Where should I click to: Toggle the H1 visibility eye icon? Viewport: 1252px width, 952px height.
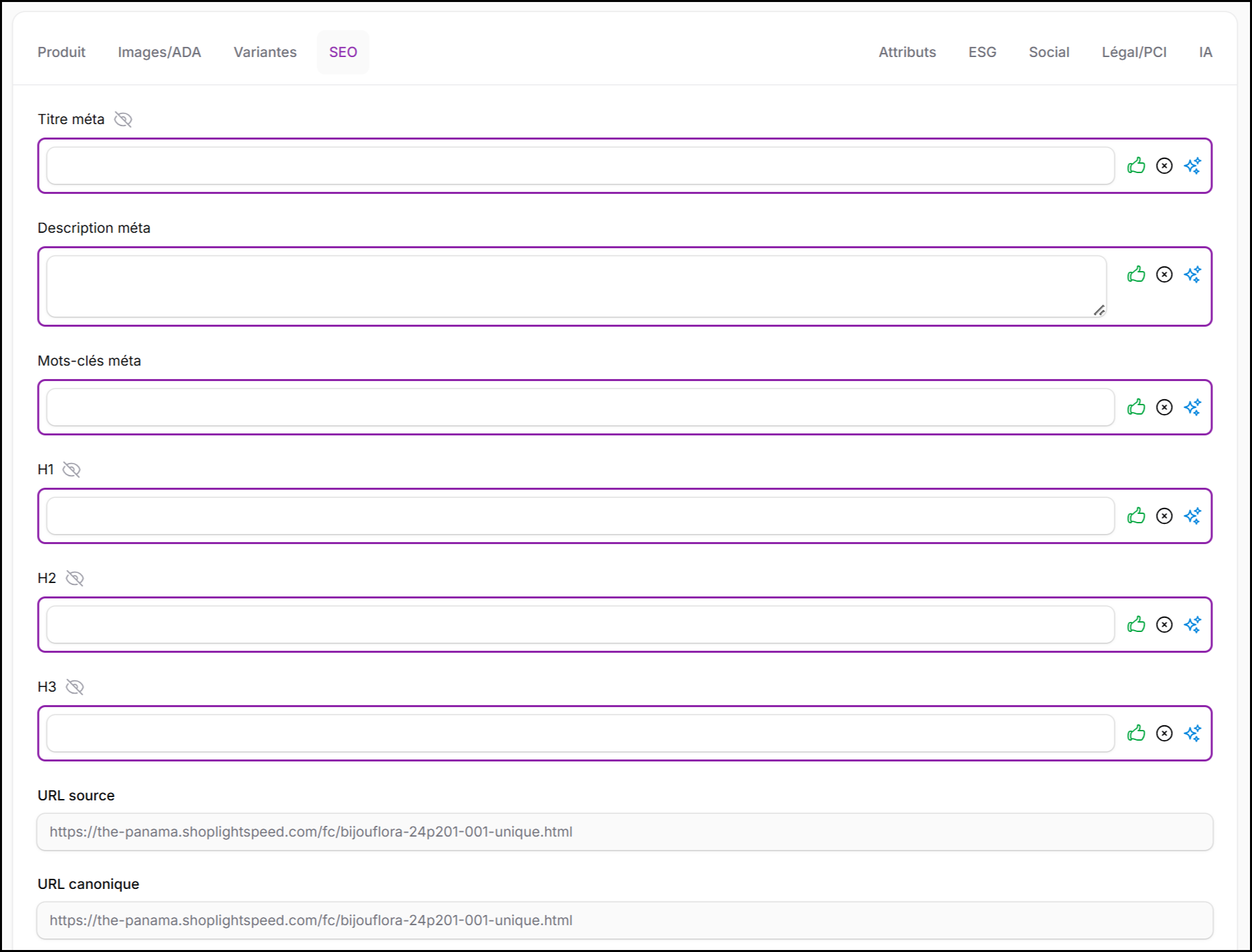click(x=72, y=470)
